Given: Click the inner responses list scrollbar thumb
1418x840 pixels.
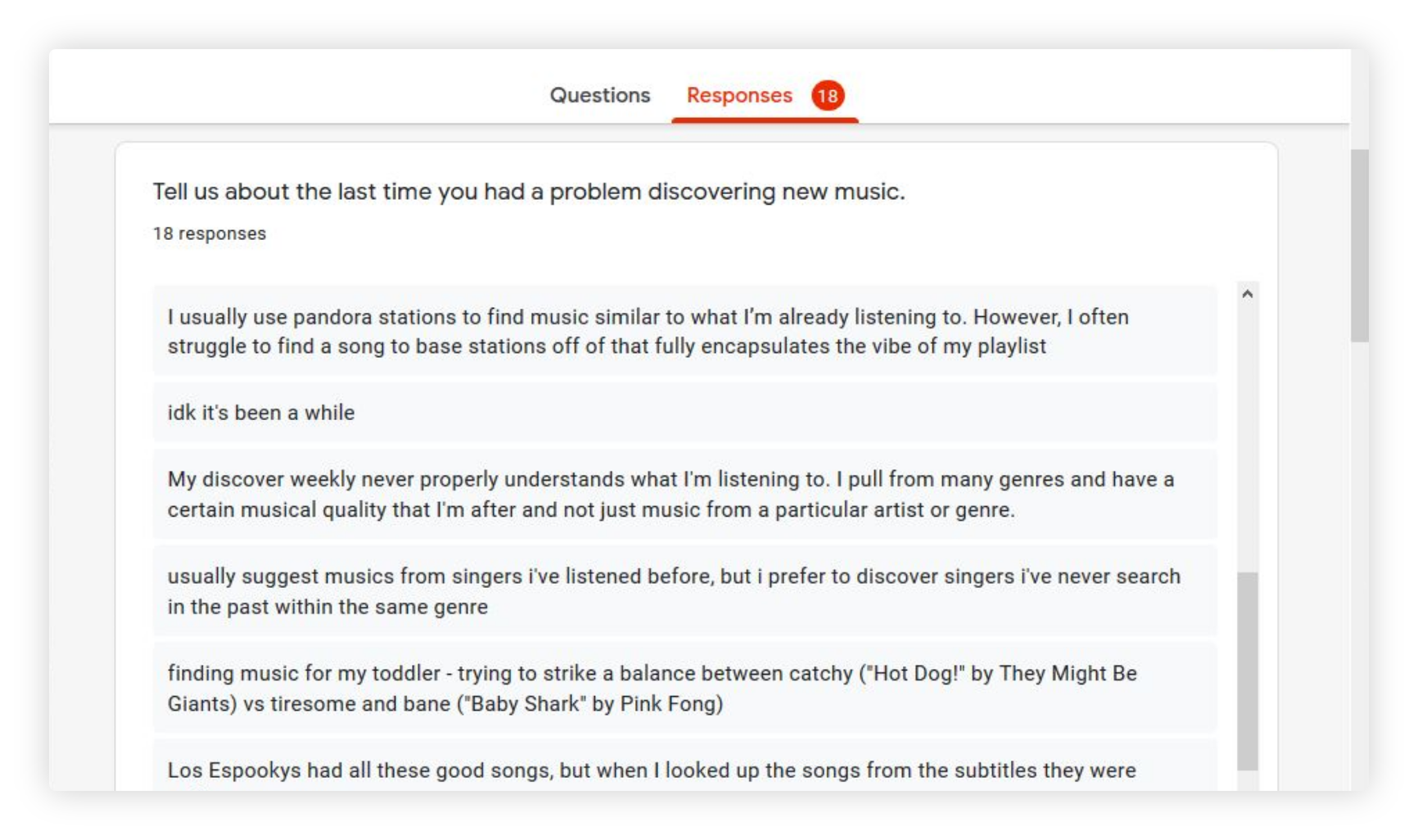Looking at the screenshot, I should pos(1247,671).
